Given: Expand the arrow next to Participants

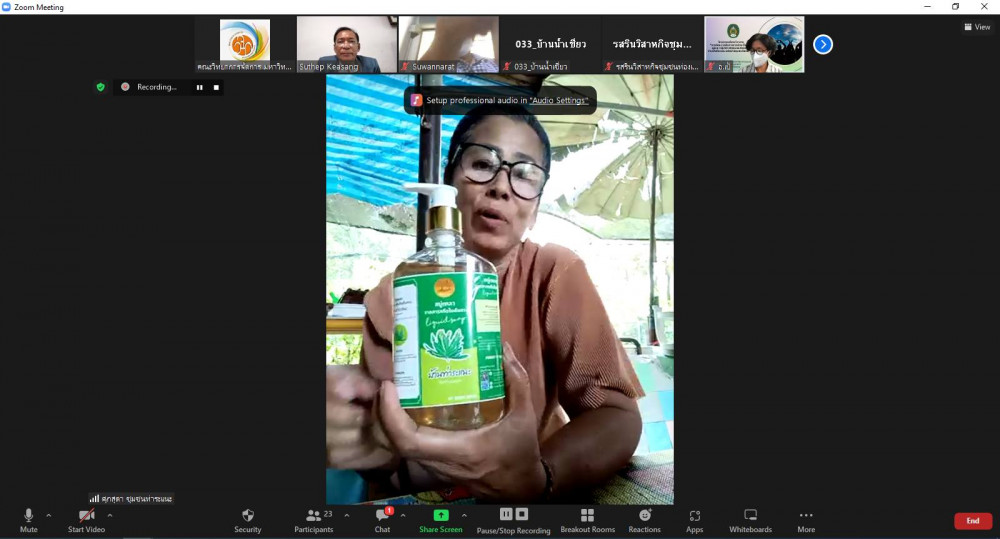Looking at the screenshot, I should [x=347, y=515].
